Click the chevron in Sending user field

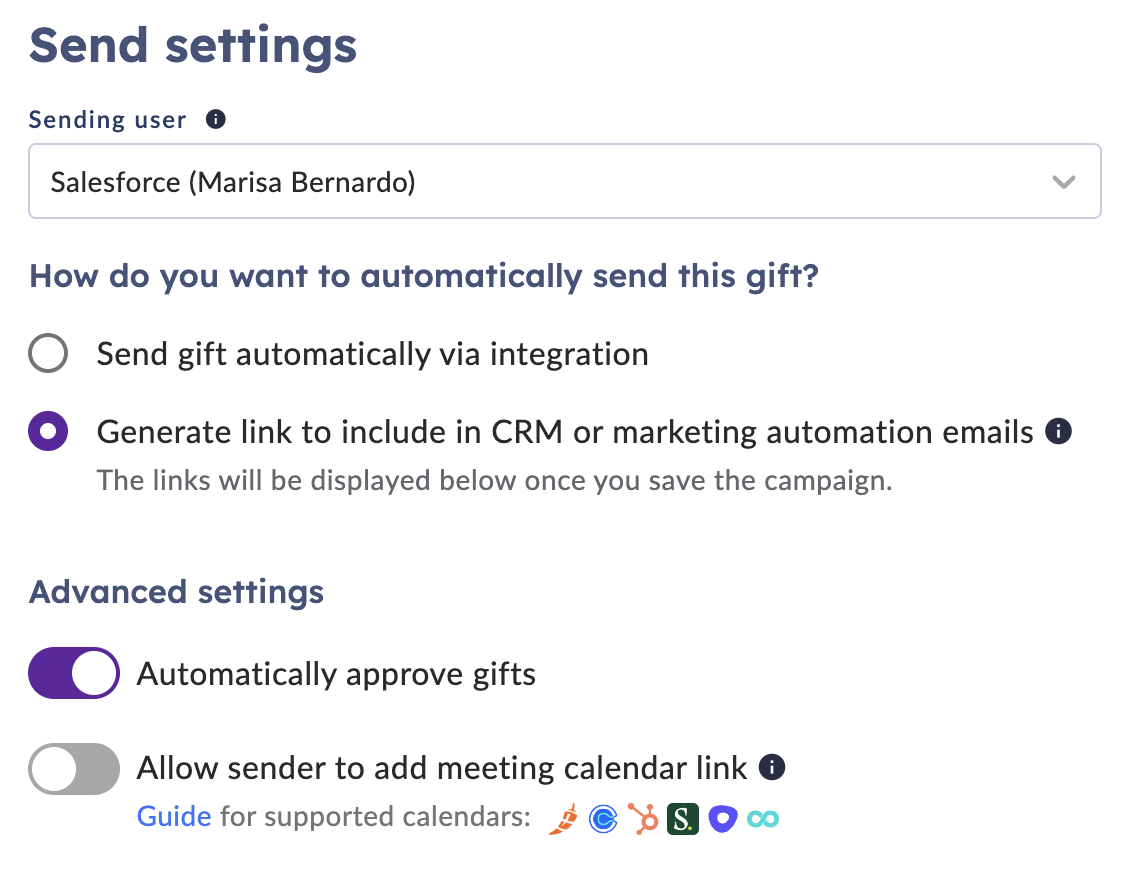tap(1063, 181)
